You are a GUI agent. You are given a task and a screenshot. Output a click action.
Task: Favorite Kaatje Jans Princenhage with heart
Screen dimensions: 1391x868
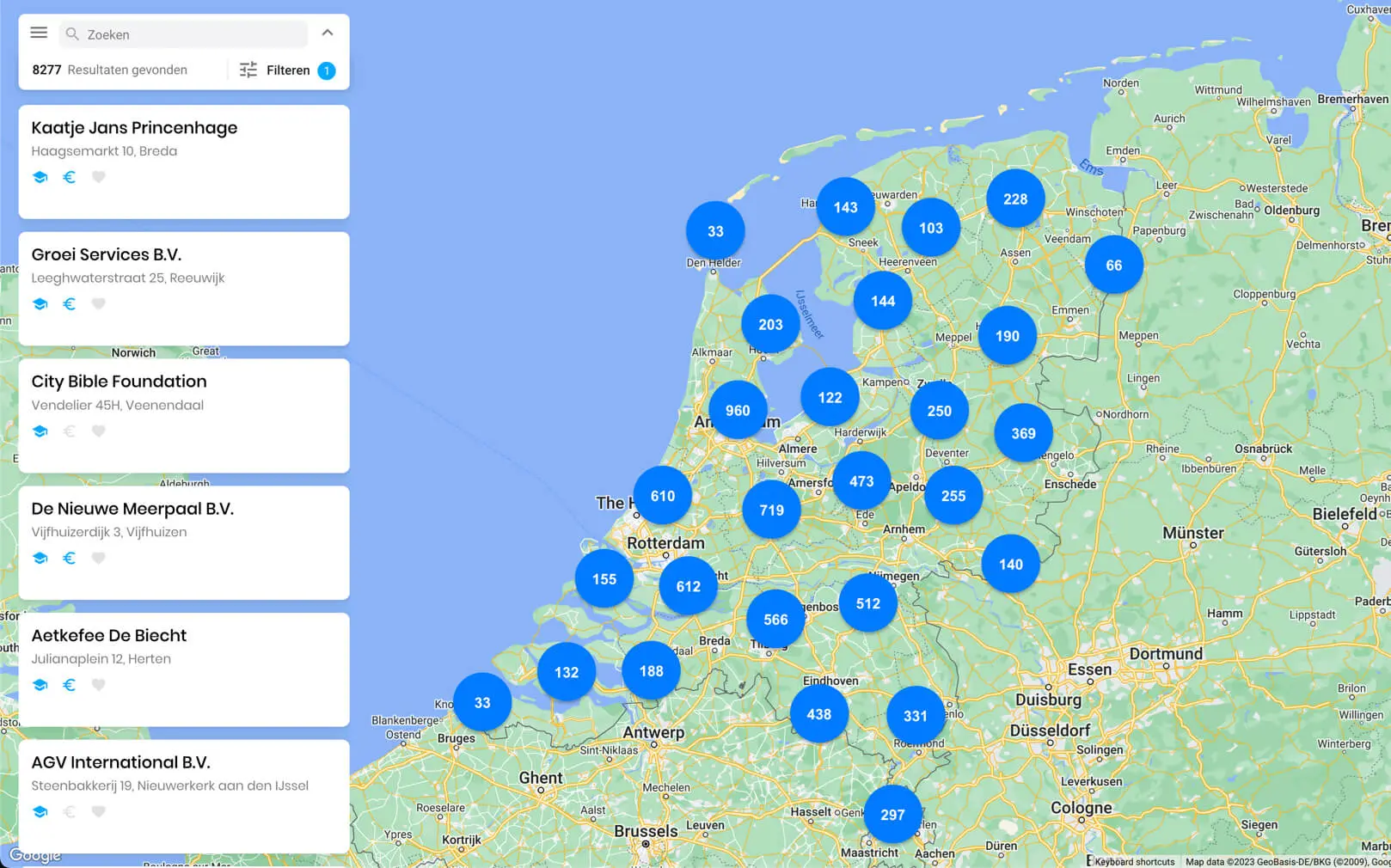coord(99,177)
